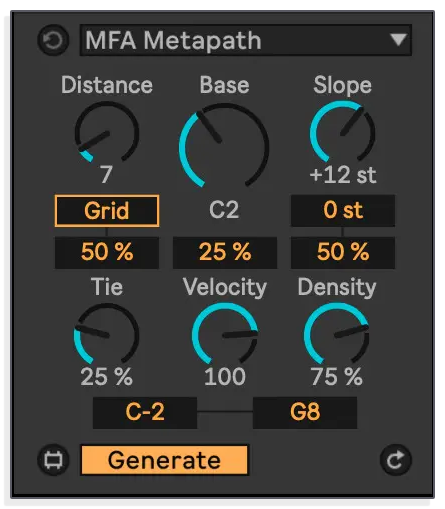Click the Density value 75 %
The image size is (445, 509).
[336, 377]
